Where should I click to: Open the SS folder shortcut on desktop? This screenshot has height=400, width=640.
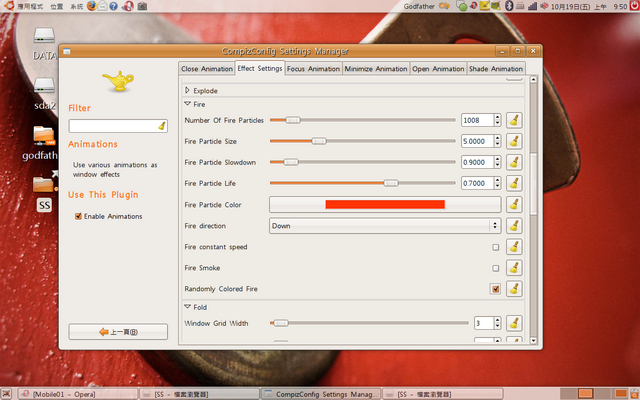click(x=44, y=192)
